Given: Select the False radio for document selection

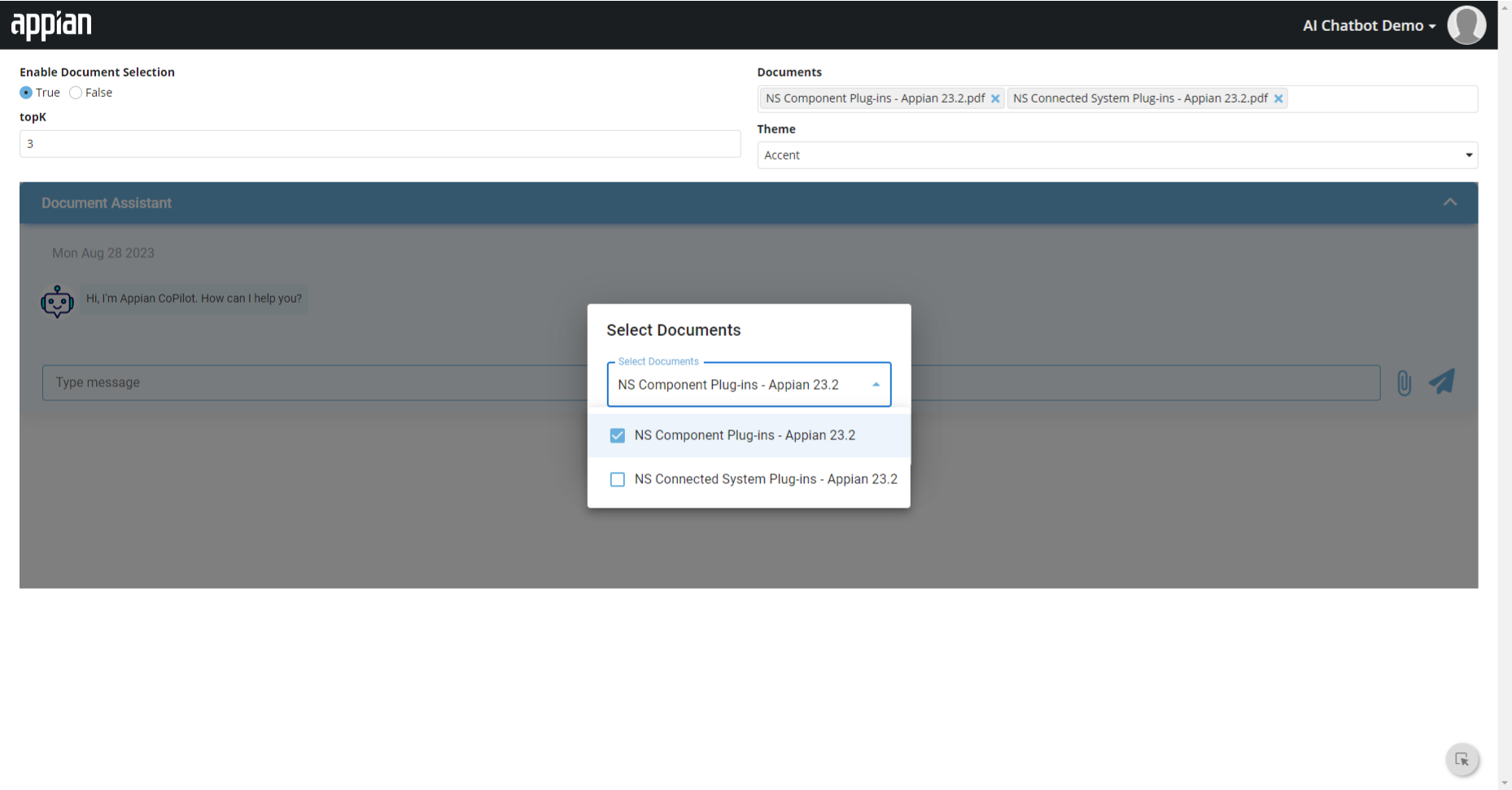Looking at the screenshot, I should click(x=75, y=92).
